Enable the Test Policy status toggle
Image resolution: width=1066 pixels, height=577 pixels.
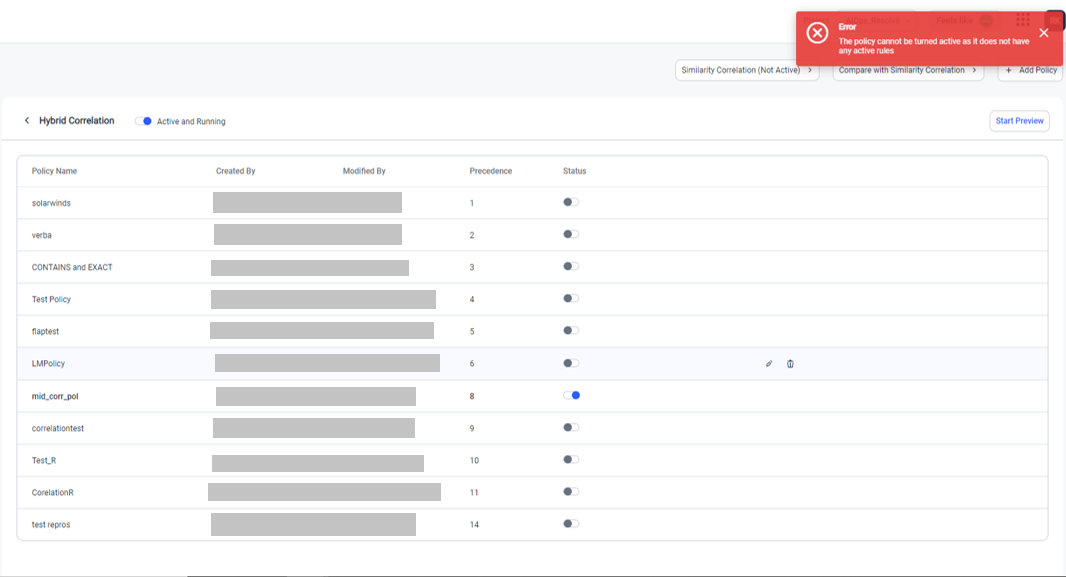click(571, 298)
